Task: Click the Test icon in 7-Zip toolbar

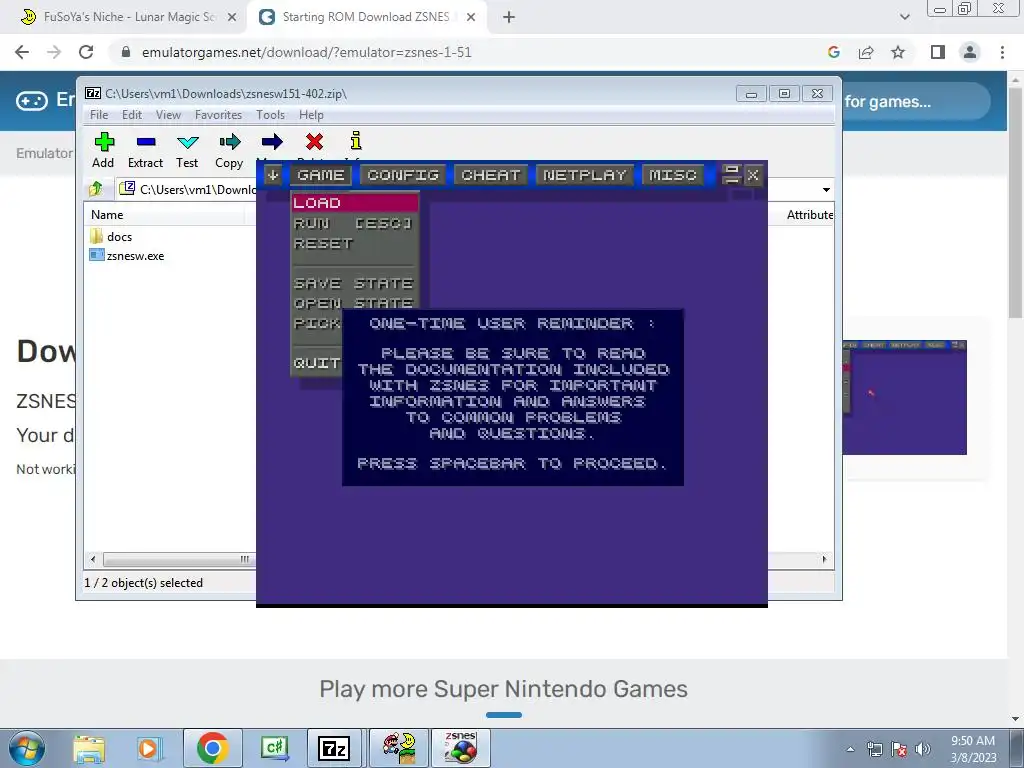Action: tap(187, 142)
